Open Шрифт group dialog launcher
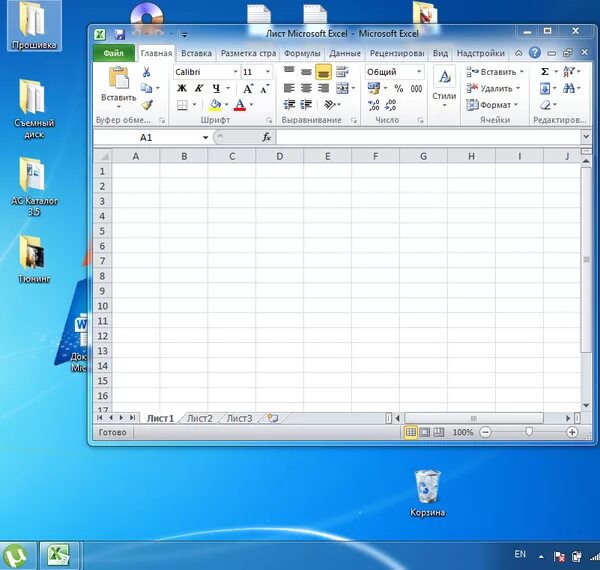The height and width of the screenshot is (570, 600). tap(269, 121)
